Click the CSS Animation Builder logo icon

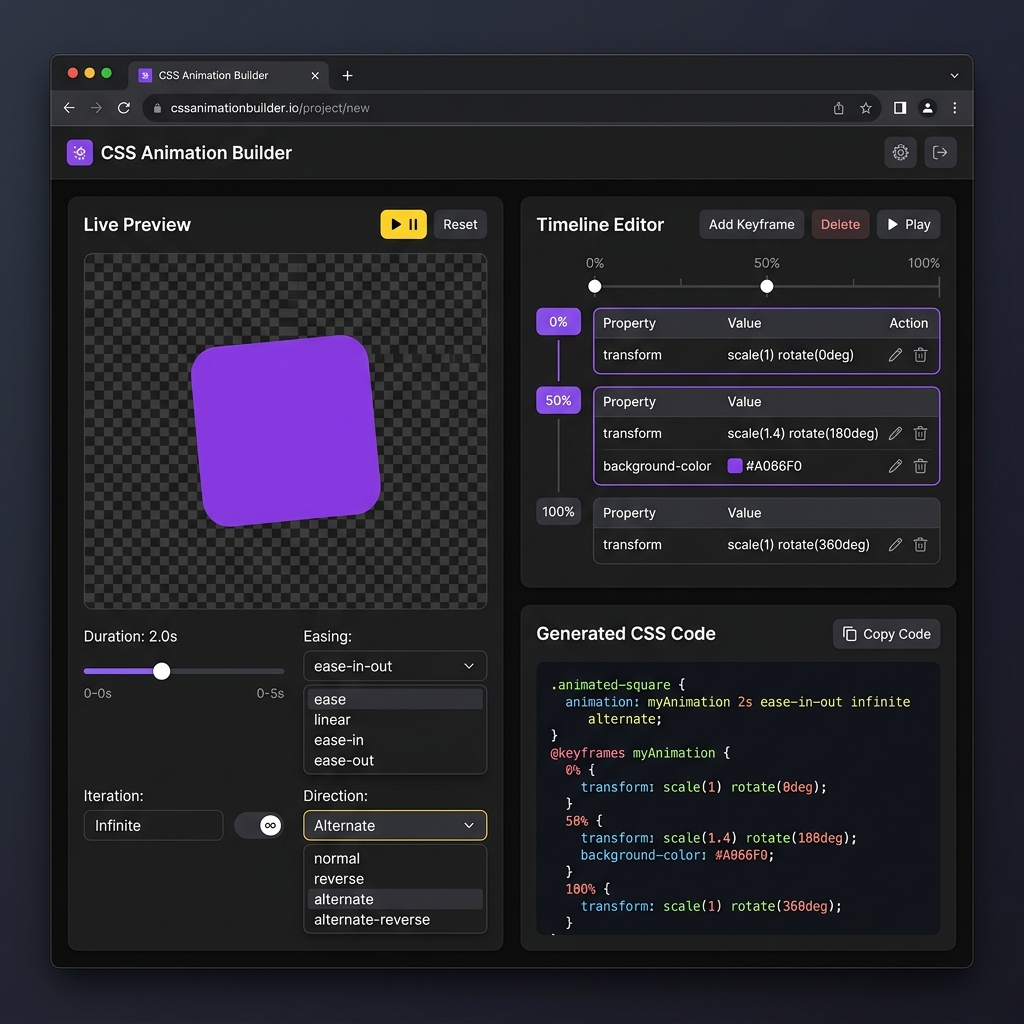point(80,152)
